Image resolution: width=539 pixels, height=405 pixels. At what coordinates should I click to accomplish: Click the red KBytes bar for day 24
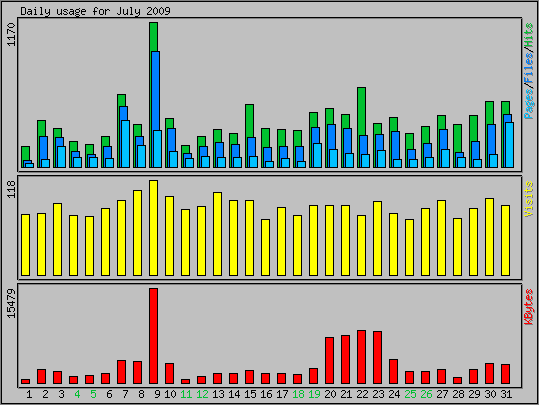click(x=394, y=372)
